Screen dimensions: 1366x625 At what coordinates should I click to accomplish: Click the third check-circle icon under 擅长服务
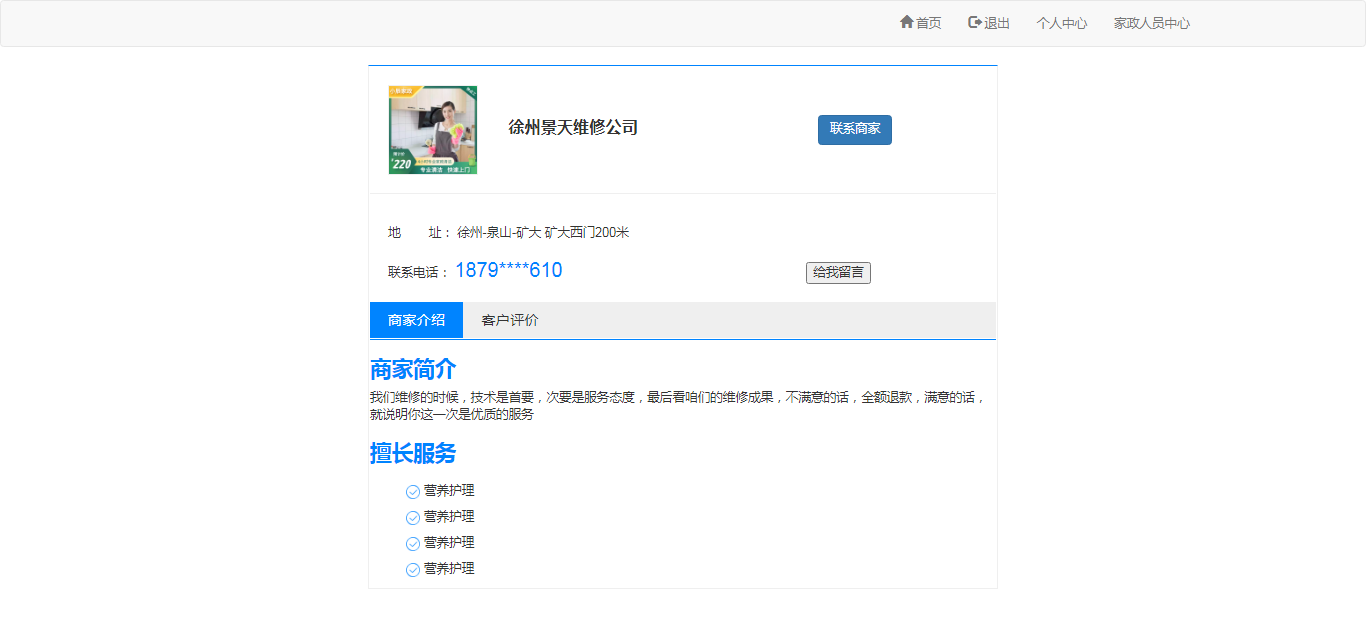click(x=412, y=543)
